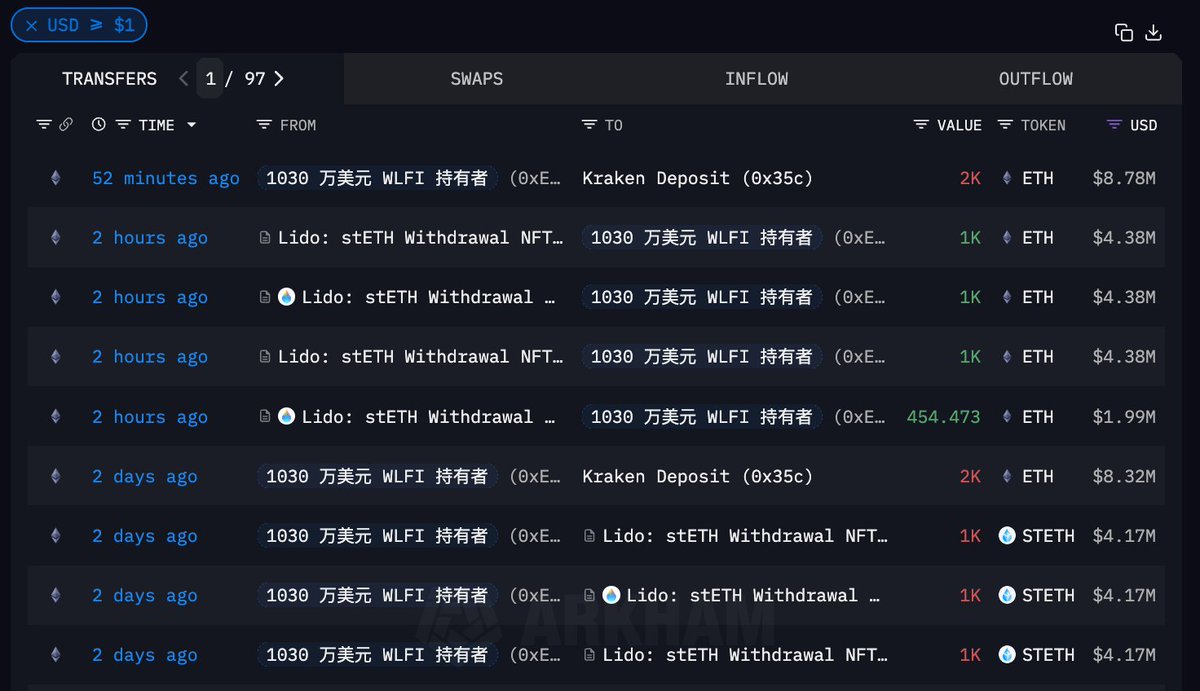Image resolution: width=1200 pixels, height=691 pixels.
Task: Open the TO column filter
Action: tap(589, 125)
